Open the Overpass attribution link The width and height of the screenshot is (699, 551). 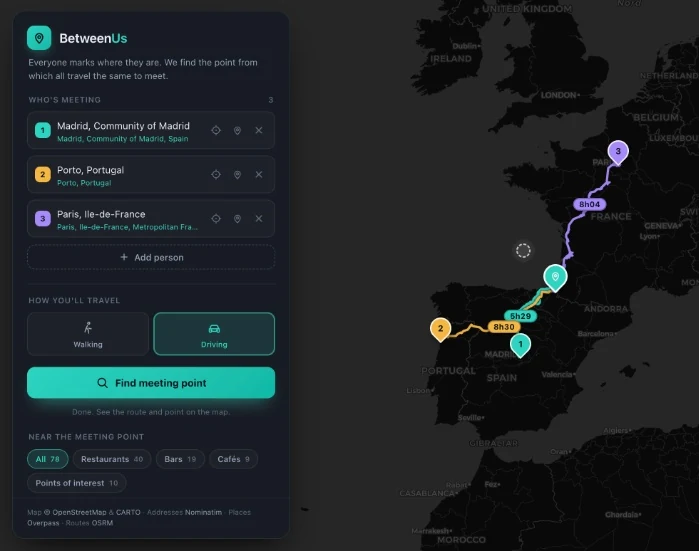[43, 523]
